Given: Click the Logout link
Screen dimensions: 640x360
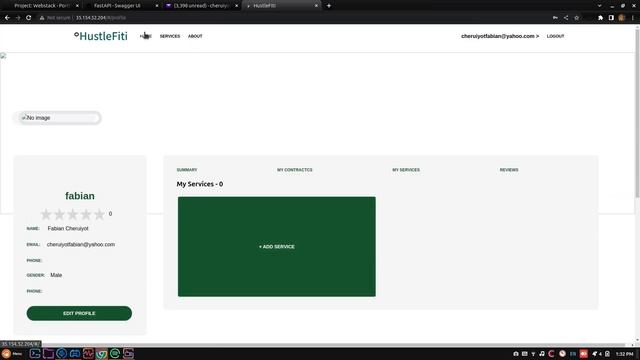Looking at the screenshot, I should [556, 36].
